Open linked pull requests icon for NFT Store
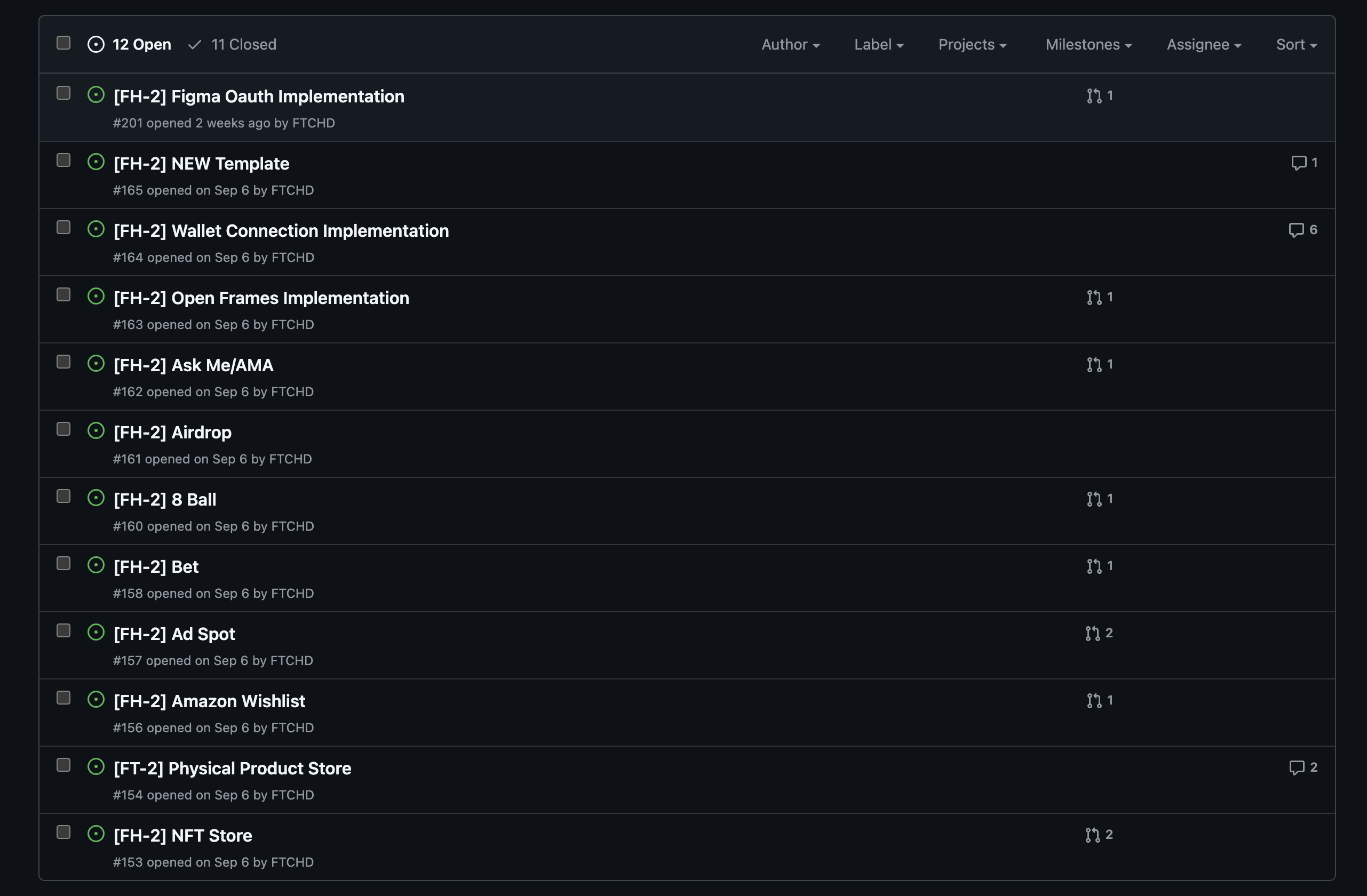This screenshot has height=896, width=1367. click(x=1092, y=835)
